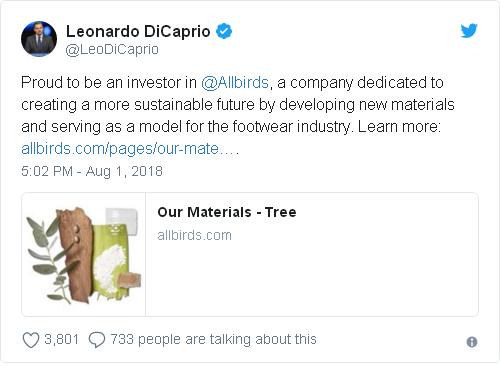This screenshot has height=366, width=500.
Task: Click the tweet body text
Action: (x=238, y=115)
